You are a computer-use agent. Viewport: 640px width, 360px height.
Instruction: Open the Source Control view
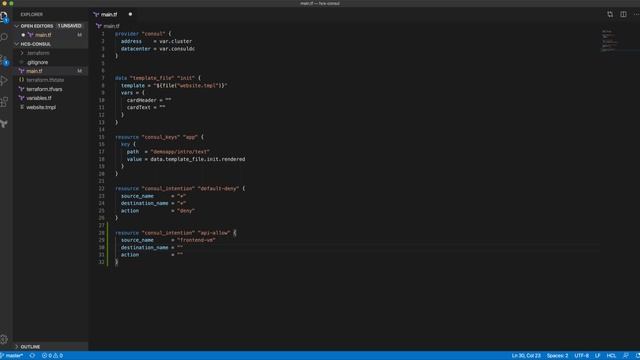4,60
